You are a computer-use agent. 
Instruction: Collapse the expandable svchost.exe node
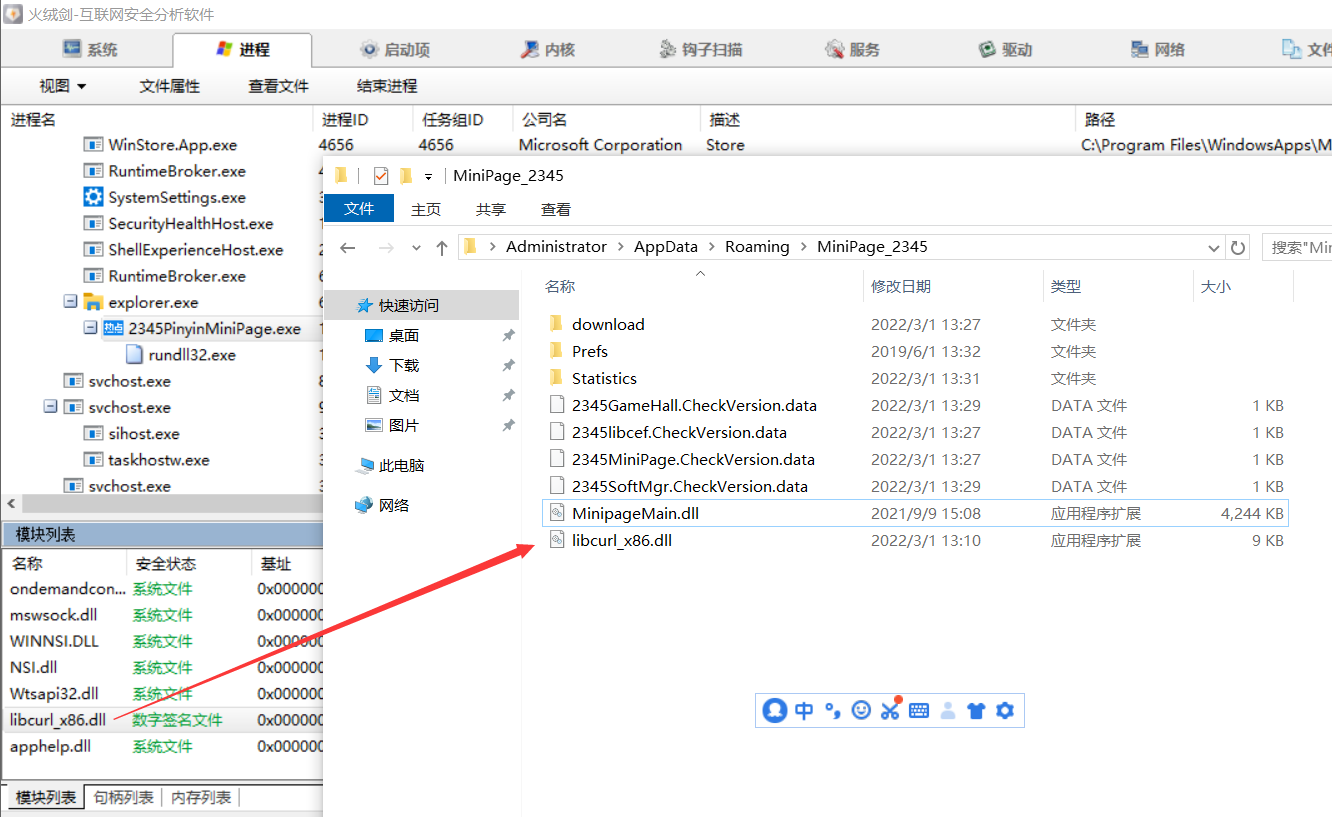(x=50, y=407)
